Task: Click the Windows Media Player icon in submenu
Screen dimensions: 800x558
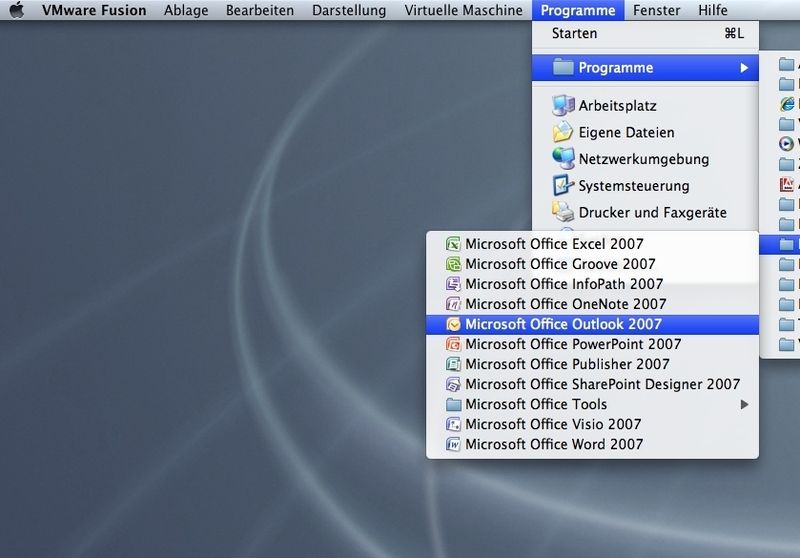Action: [x=786, y=143]
